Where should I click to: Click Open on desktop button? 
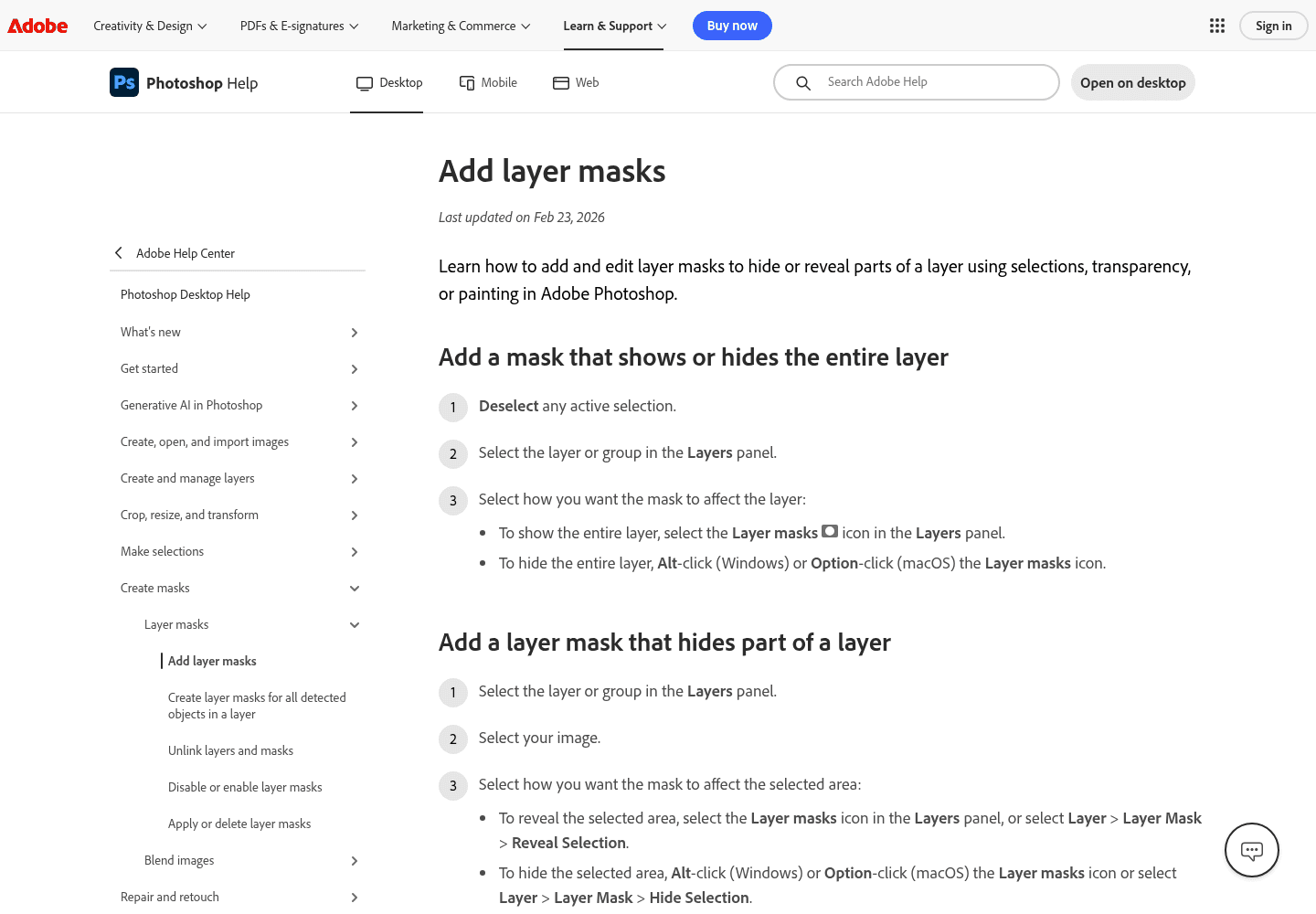tap(1133, 82)
